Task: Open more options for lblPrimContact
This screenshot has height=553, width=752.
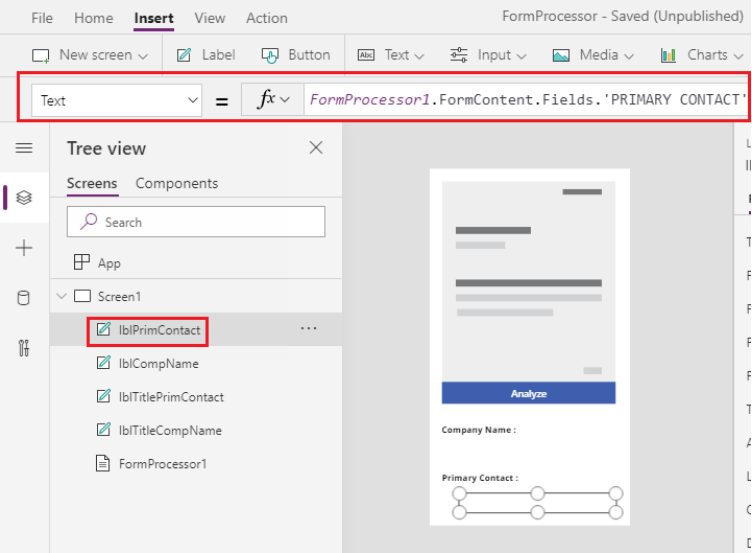Action: pos(308,329)
